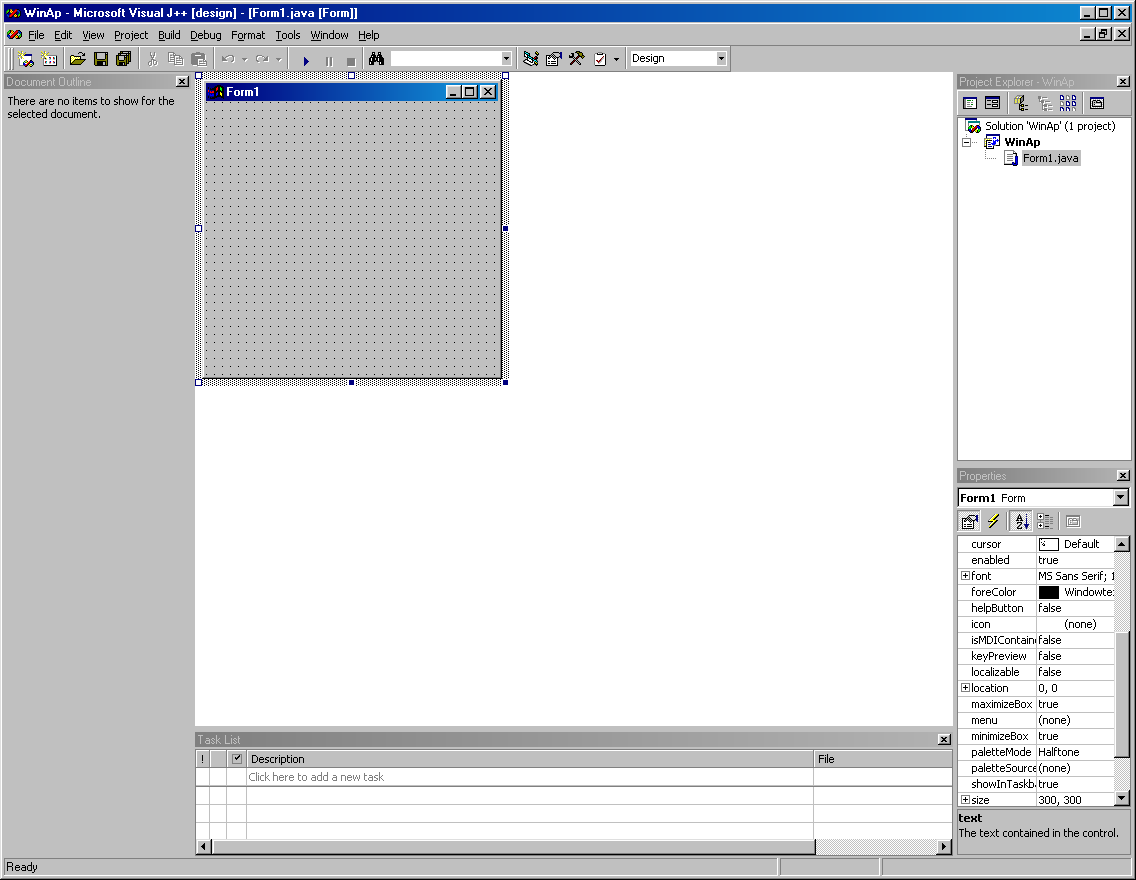Toggle the Alphabetic sort button in Properties
Image resolution: width=1136 pixels, height=880 pixels.
1022,521
